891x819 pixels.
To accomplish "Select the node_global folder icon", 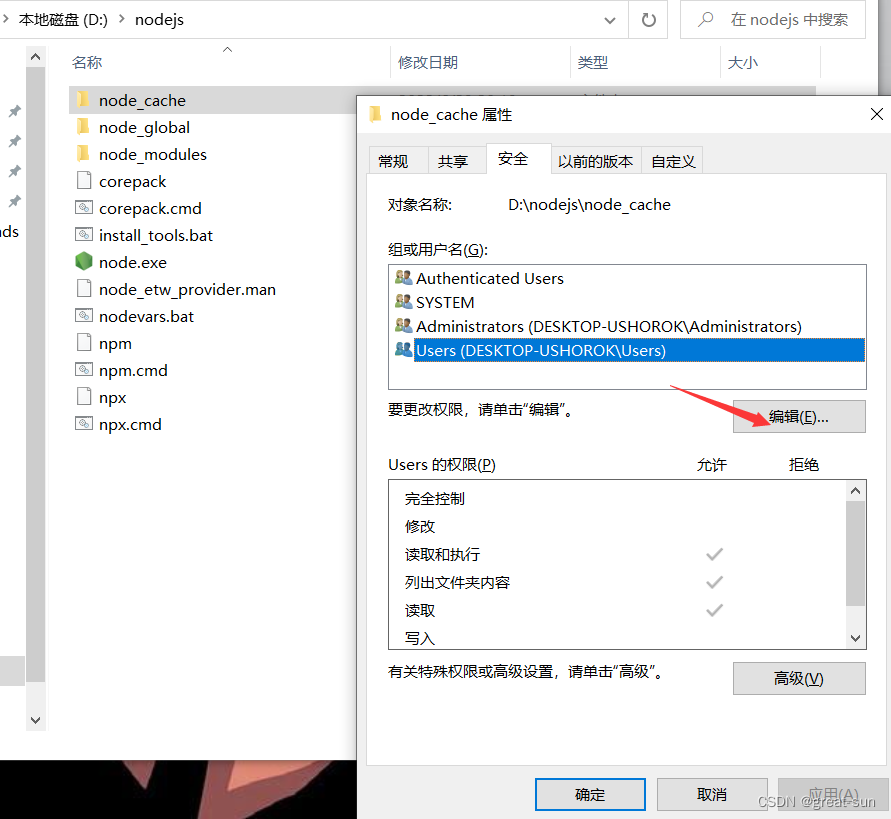I will coord(83,127).
